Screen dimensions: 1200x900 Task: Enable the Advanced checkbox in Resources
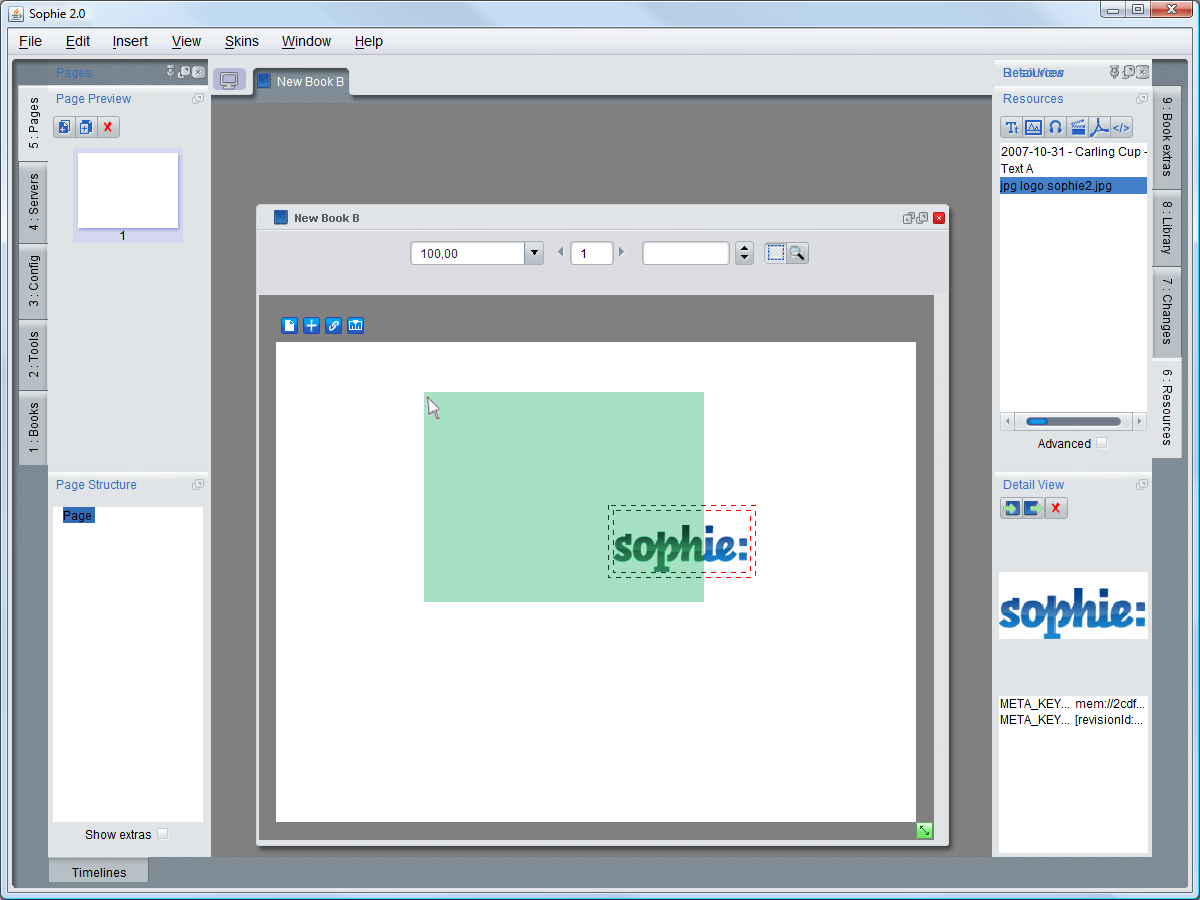click(x=1101, y=443)
